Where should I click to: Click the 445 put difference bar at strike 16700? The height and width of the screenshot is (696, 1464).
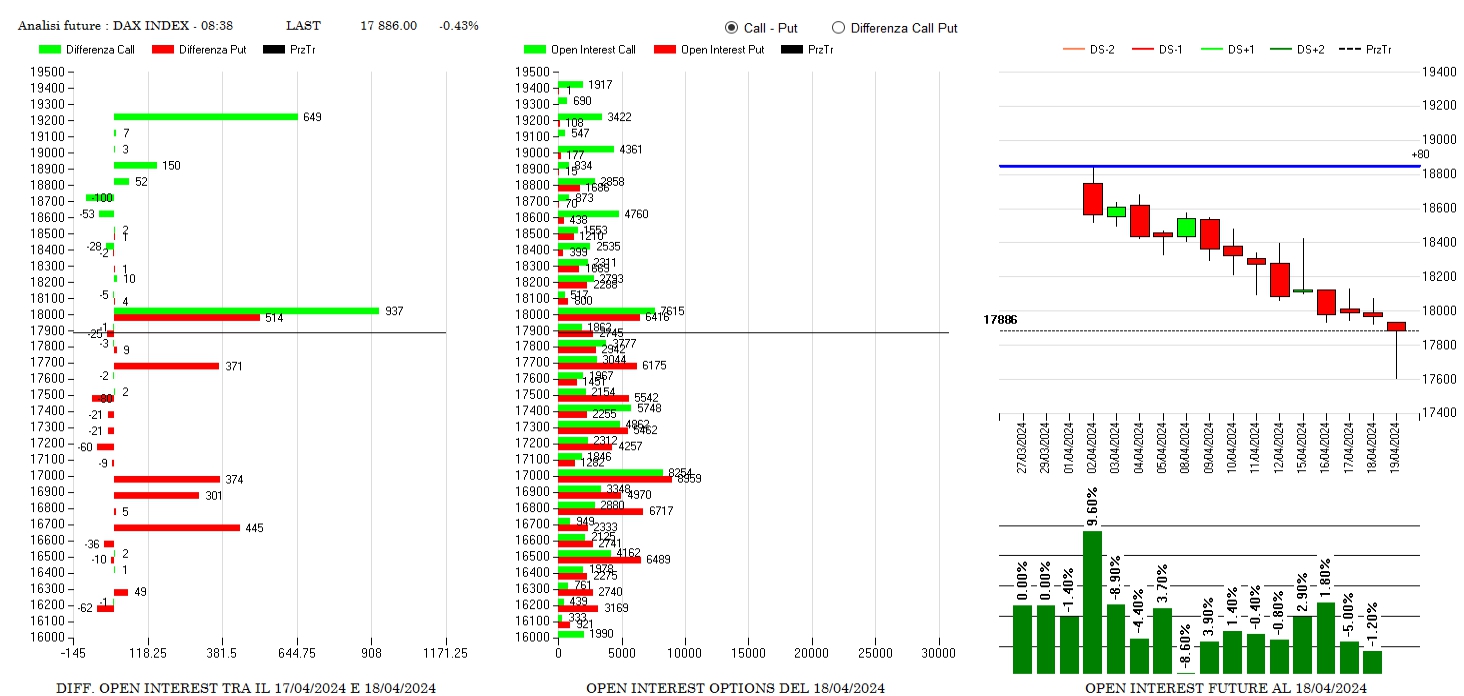[177, 527]
